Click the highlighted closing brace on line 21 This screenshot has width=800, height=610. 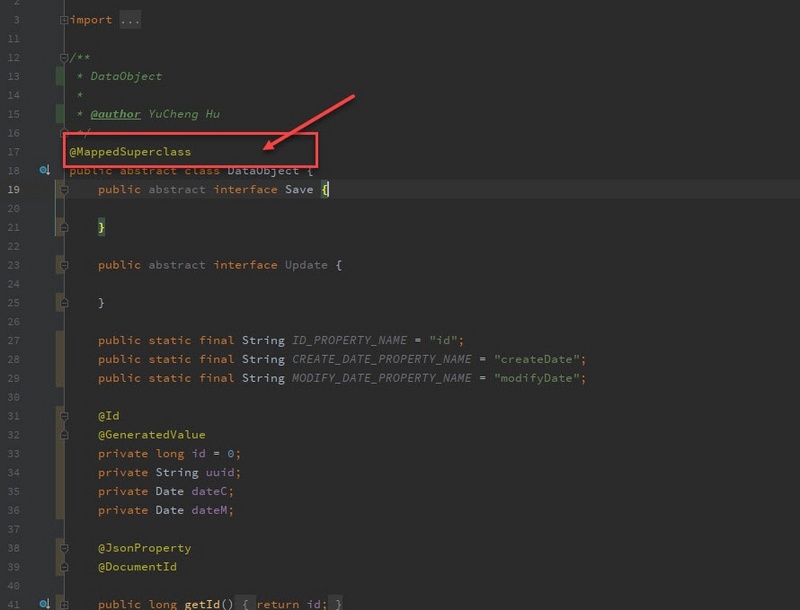[x=101, y=227]
